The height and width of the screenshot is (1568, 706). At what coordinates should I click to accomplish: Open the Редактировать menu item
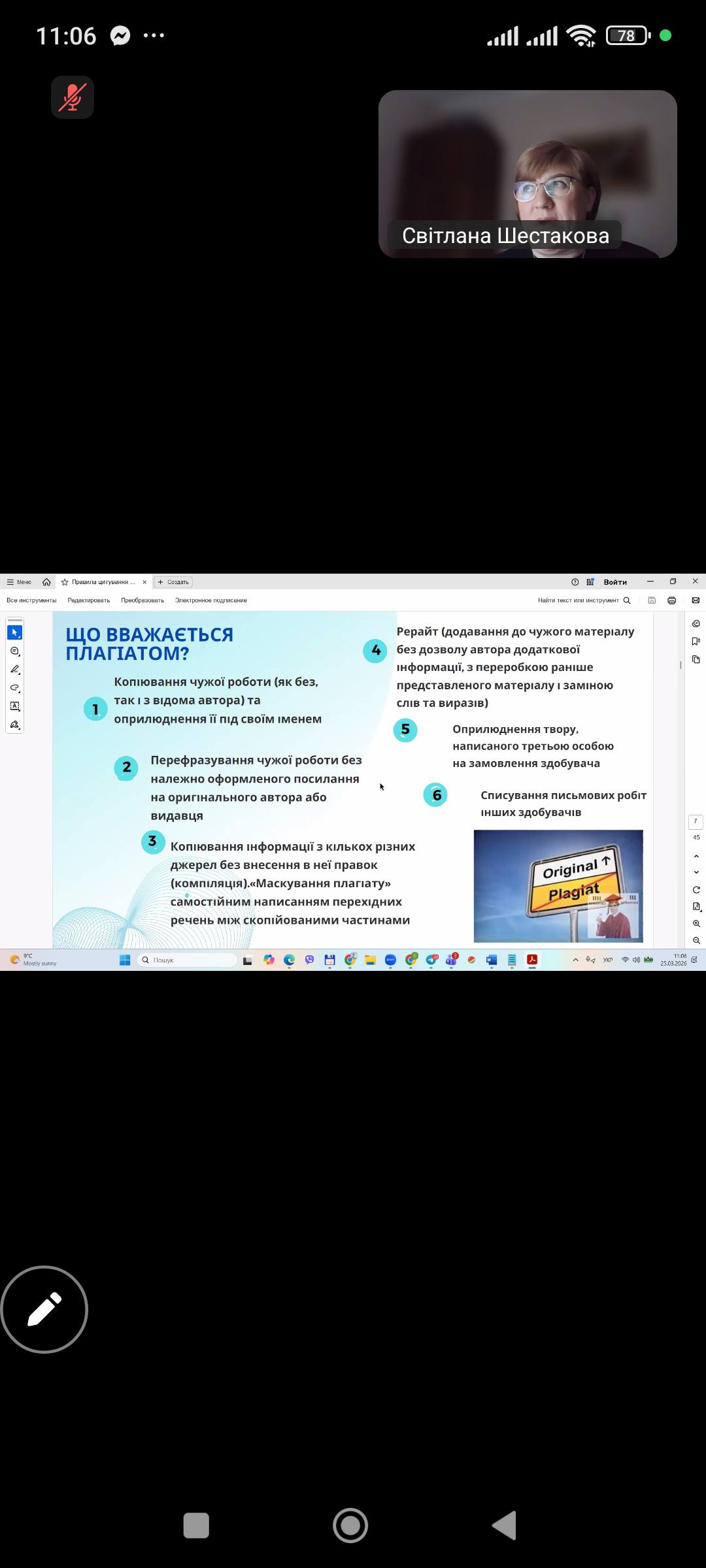88,600
